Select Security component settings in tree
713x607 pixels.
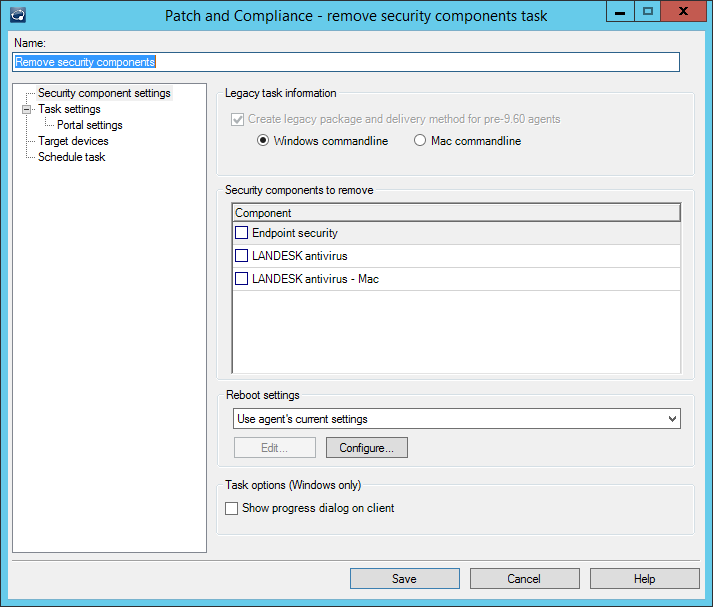click(x=104, y=93)
